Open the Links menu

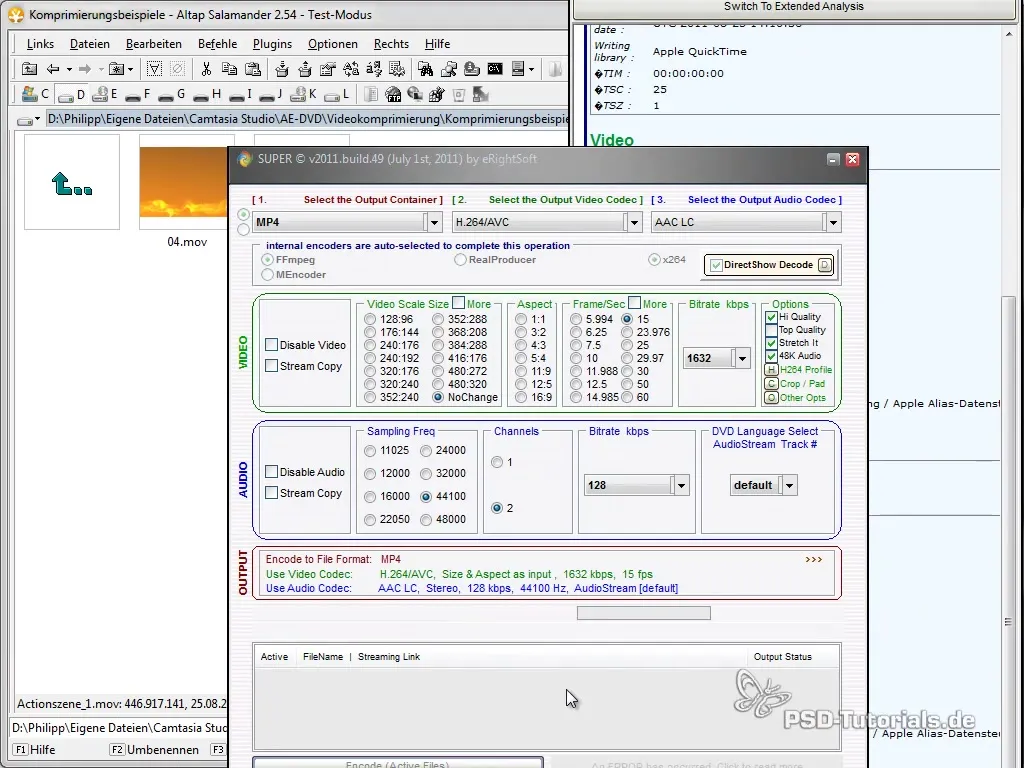[40, 44]
